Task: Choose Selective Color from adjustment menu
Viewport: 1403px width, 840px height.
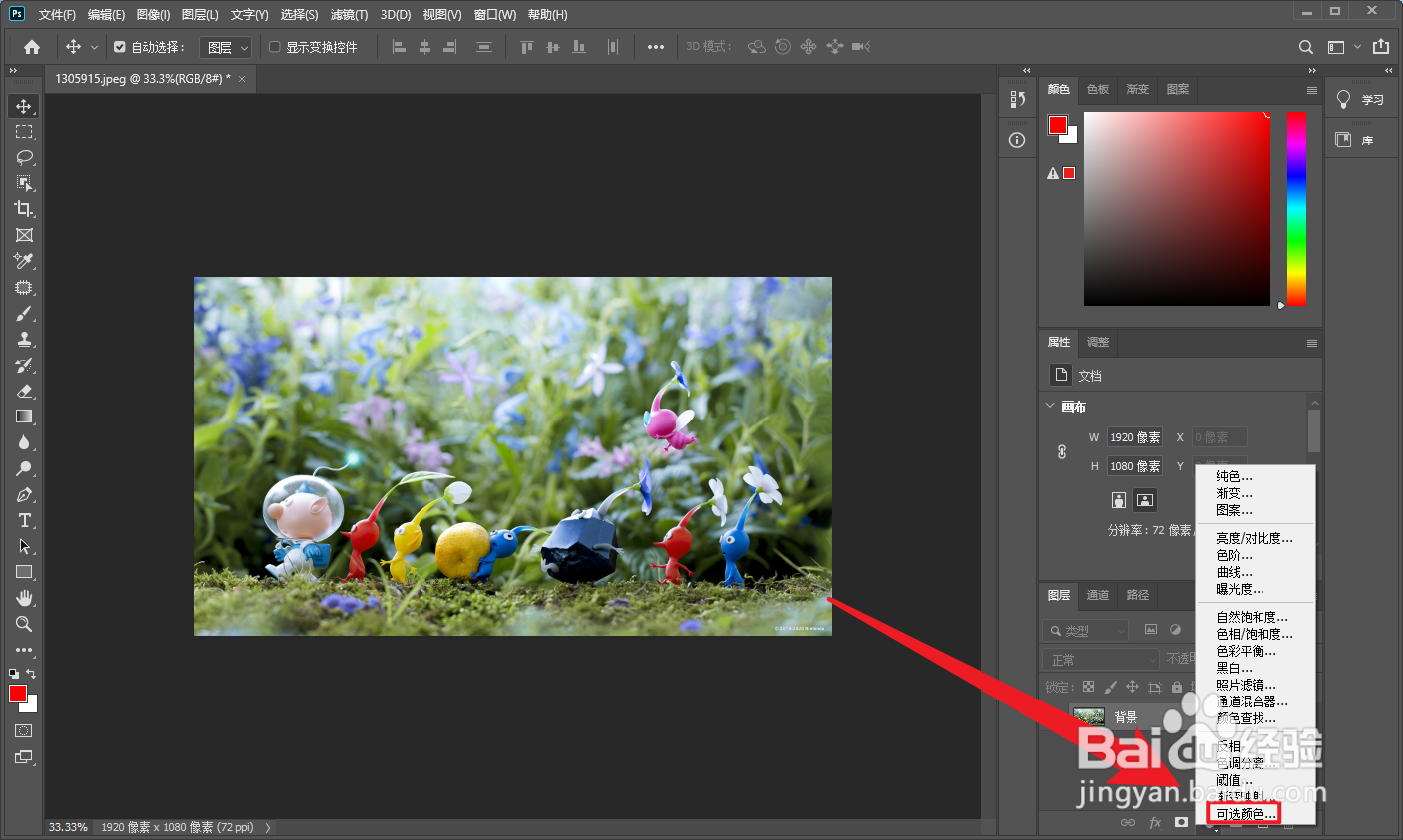Action: 1246,814
